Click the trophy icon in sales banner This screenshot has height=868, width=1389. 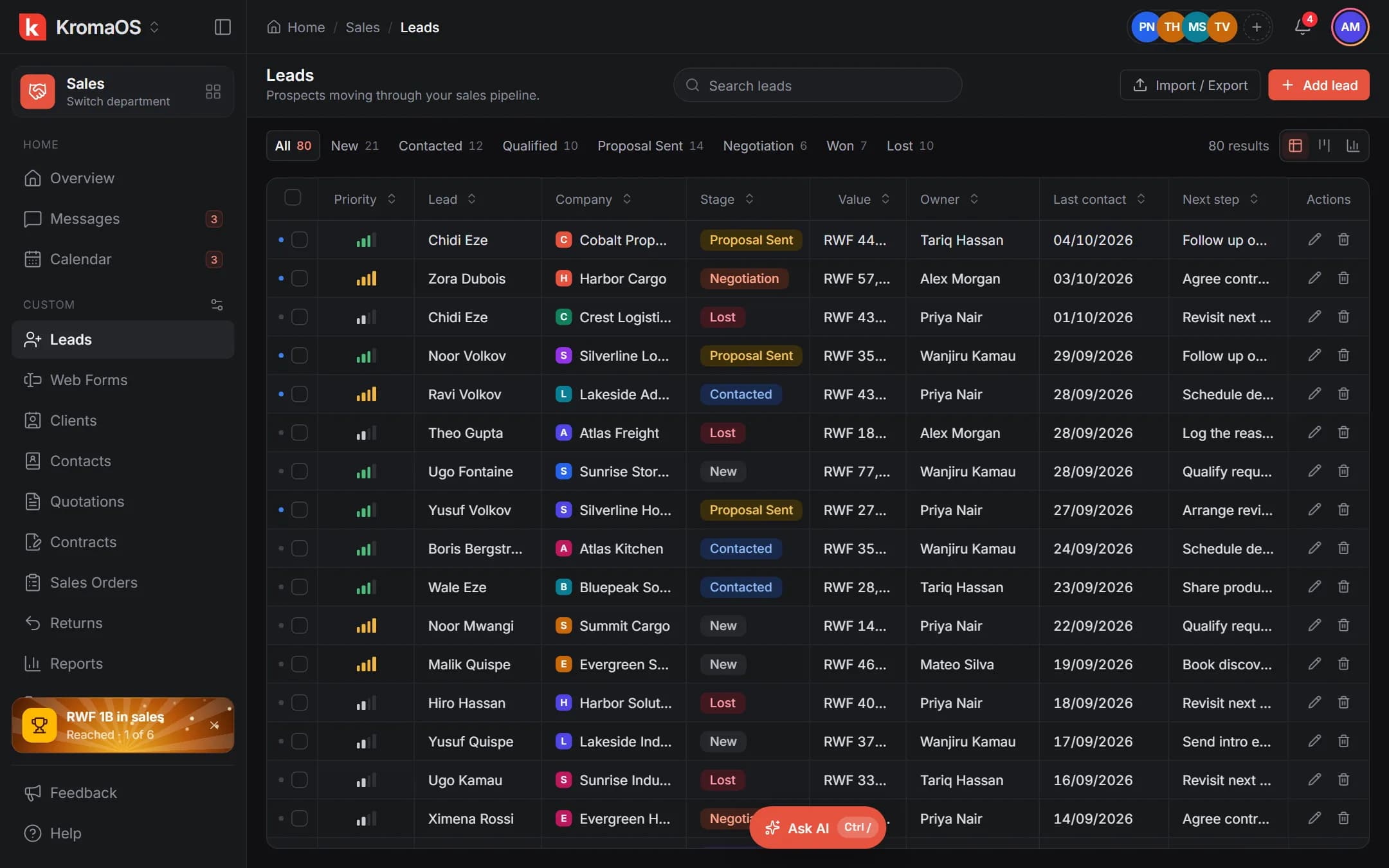(39, 725)
